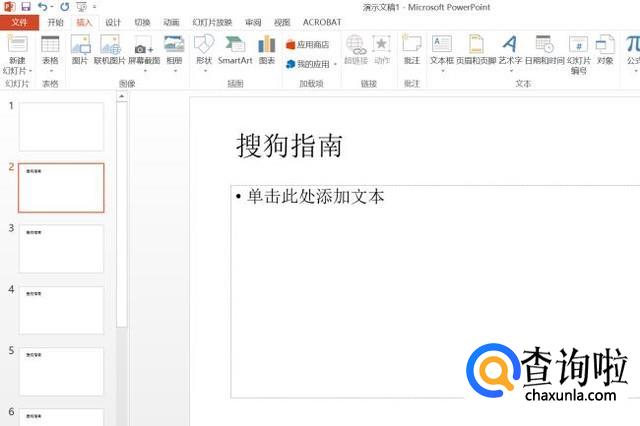Expand the 形状 dropdown arrow
640x426 pixels.
[x=205, y=71]
